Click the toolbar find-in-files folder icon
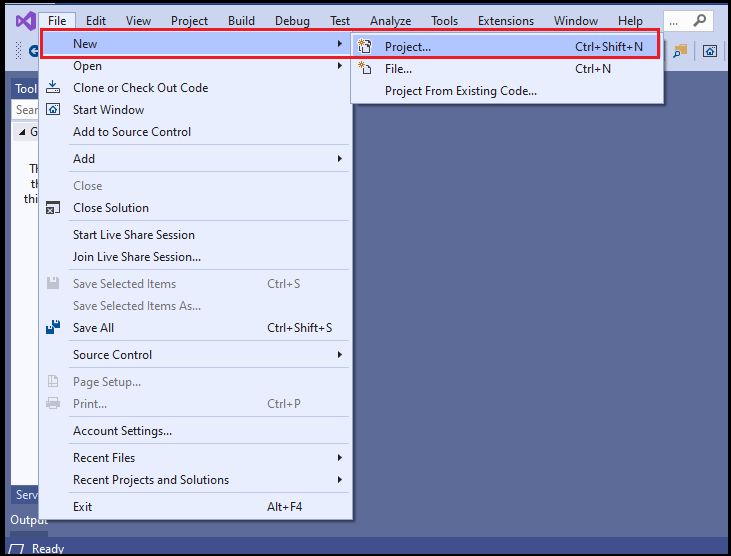Screen dimensions: 731x556 [x=680, y=51]
